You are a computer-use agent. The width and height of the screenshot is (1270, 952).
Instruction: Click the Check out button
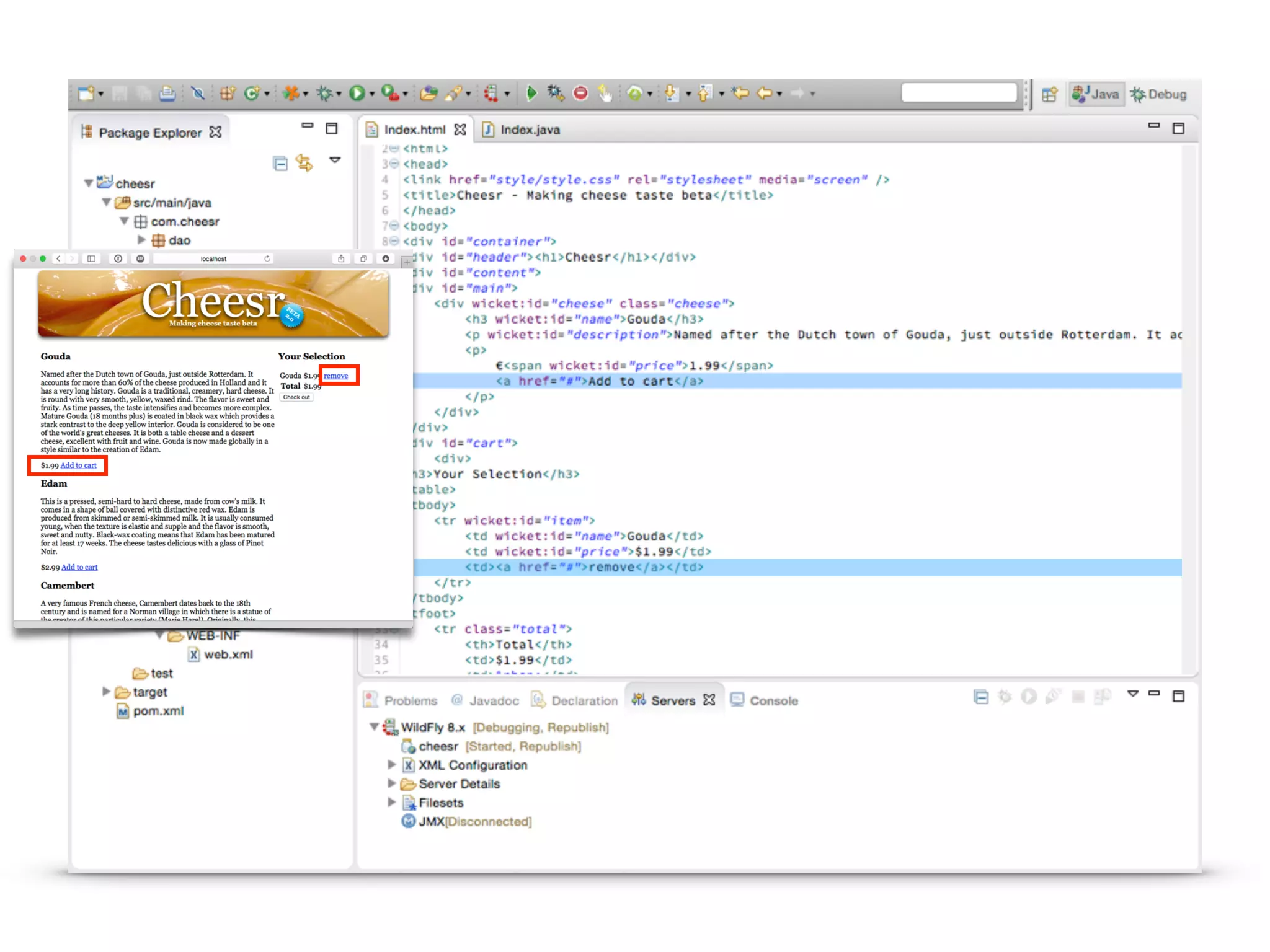(x=296, y=397)
